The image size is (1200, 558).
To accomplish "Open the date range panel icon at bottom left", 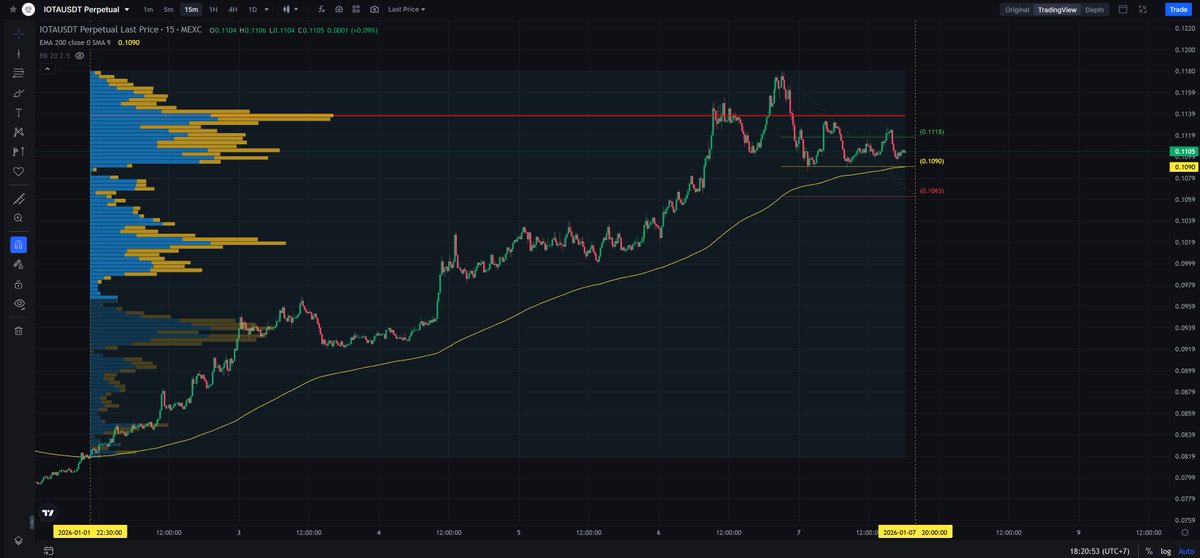I will click(x=49, y=551).
